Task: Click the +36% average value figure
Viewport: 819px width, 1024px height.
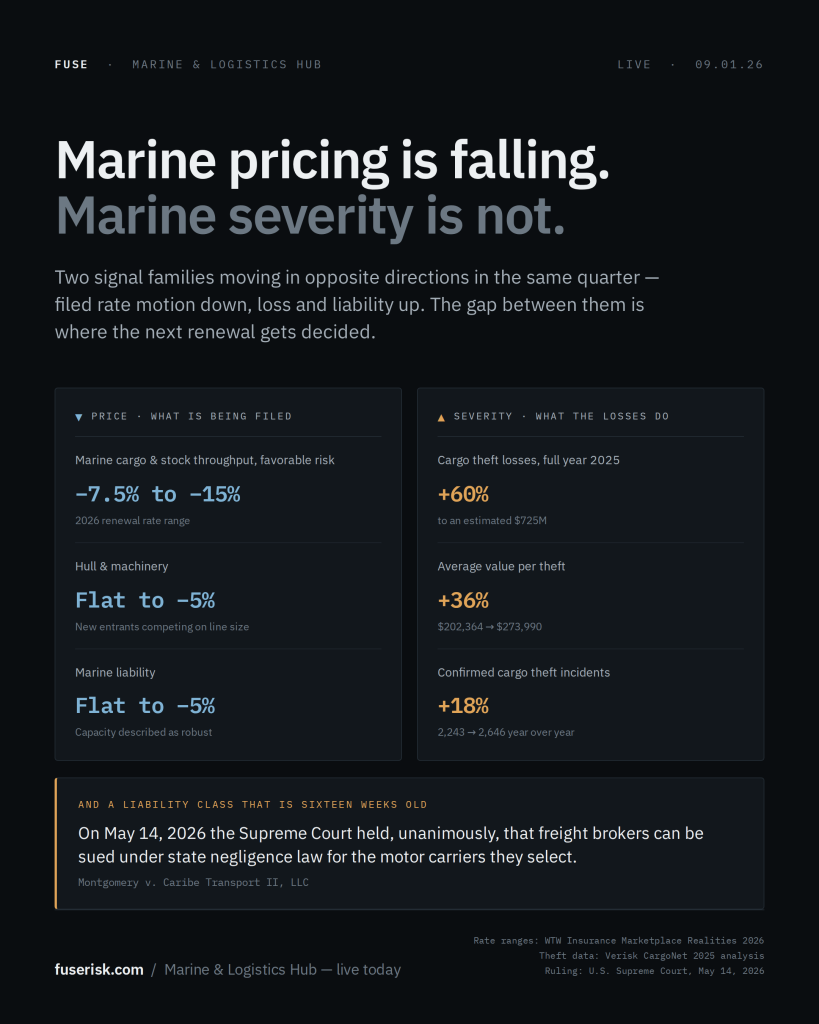Action: [x=463, y=600]
